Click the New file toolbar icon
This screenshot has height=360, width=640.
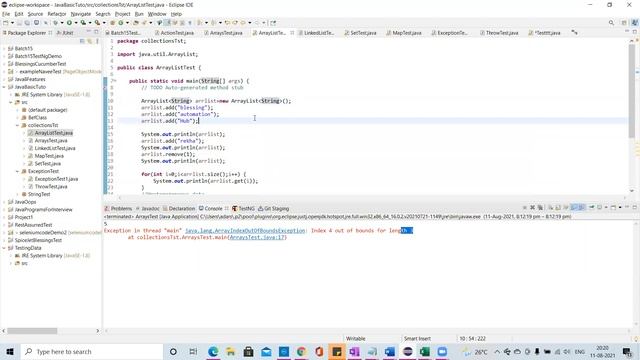[x=6, y=23]
